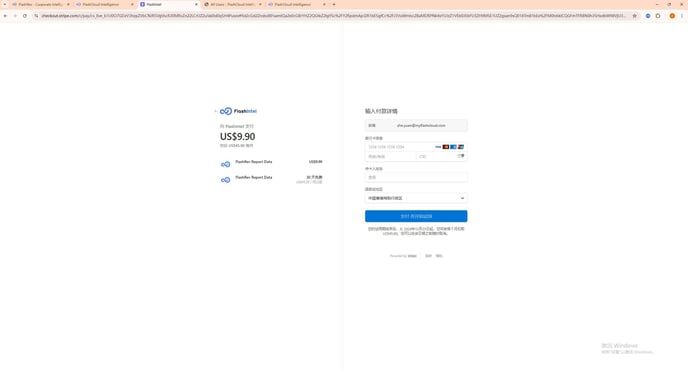This screenshot has height=370, width=688.
Task: Open the Chrome three-dot menu
Action: click(x=682, y=16)
